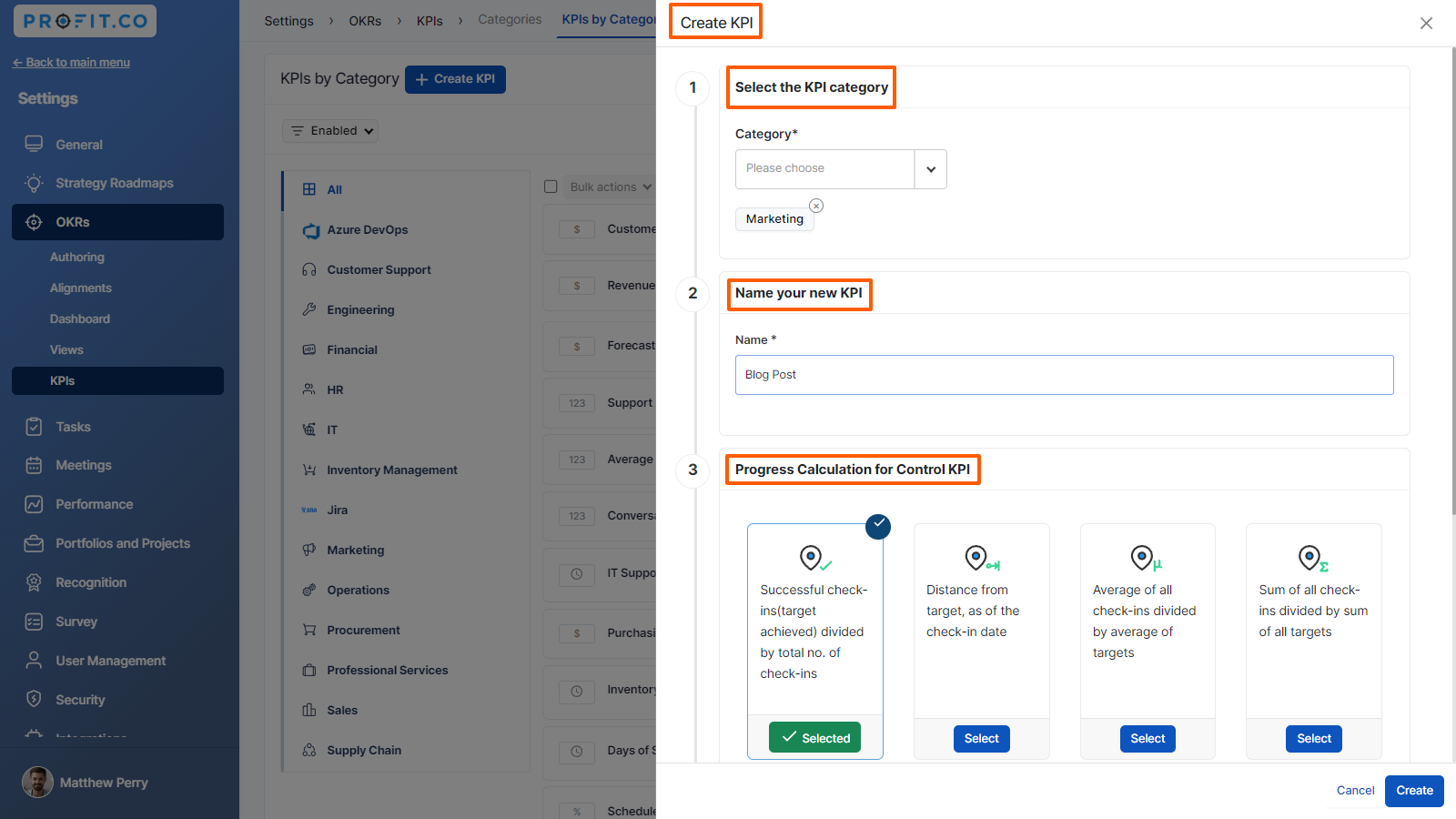This screenshot has height=819, width=1456.
Task: Click the Tasks sidebar icon
Action: (x=34, y=427)
